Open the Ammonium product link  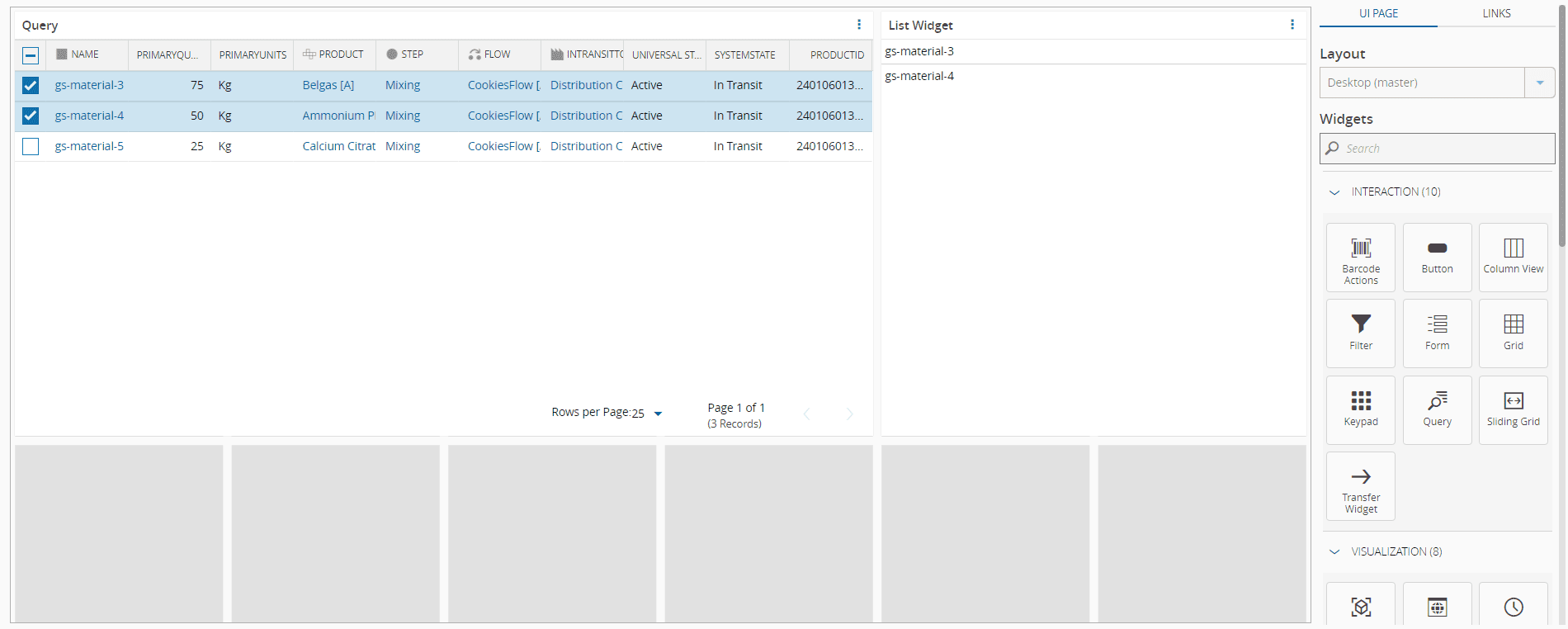point(338,116)
